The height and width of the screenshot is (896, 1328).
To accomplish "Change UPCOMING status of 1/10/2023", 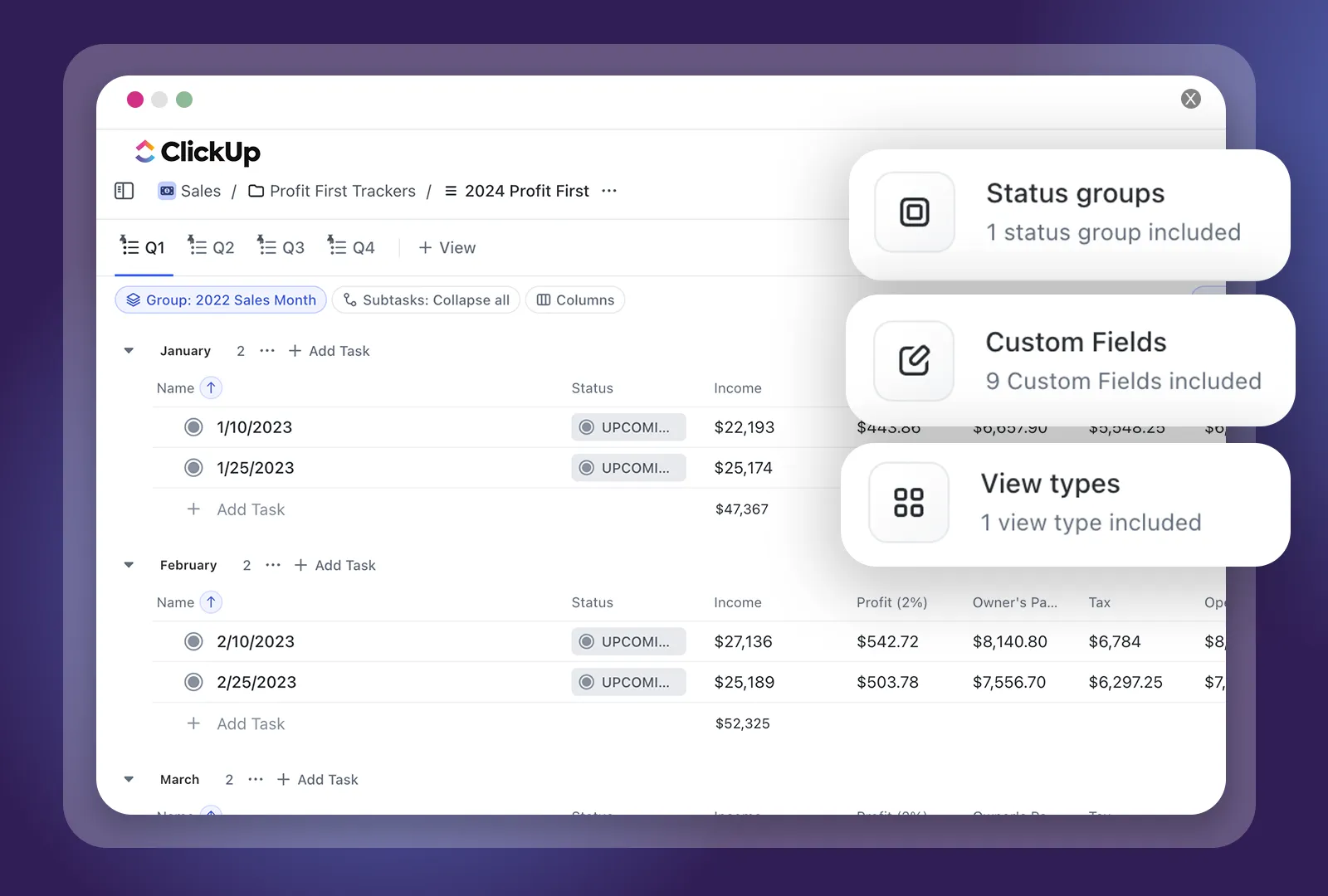I will coord(628,427).
